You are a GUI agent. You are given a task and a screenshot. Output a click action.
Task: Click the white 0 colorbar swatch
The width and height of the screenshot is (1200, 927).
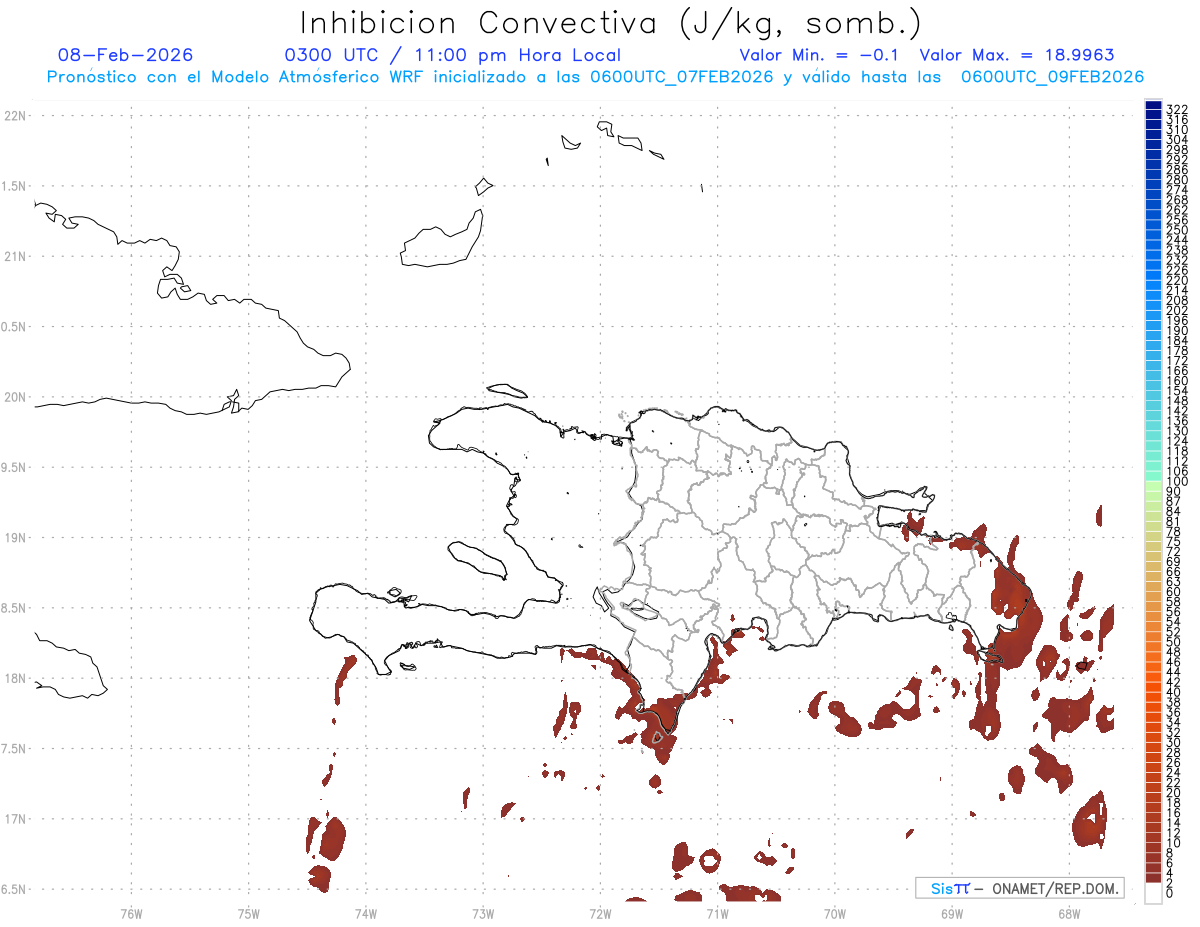[1153, 894]
